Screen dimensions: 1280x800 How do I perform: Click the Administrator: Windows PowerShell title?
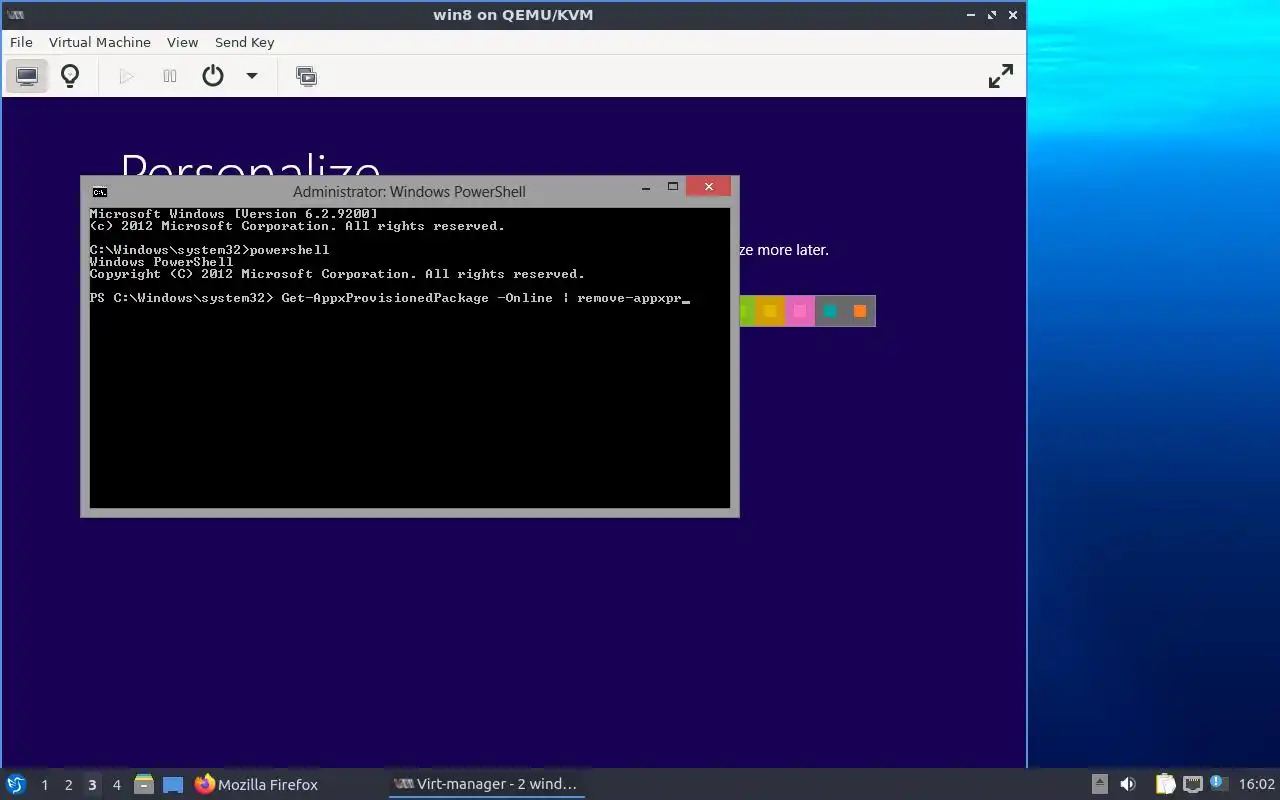pyautogui.click(x=409, y=192)
